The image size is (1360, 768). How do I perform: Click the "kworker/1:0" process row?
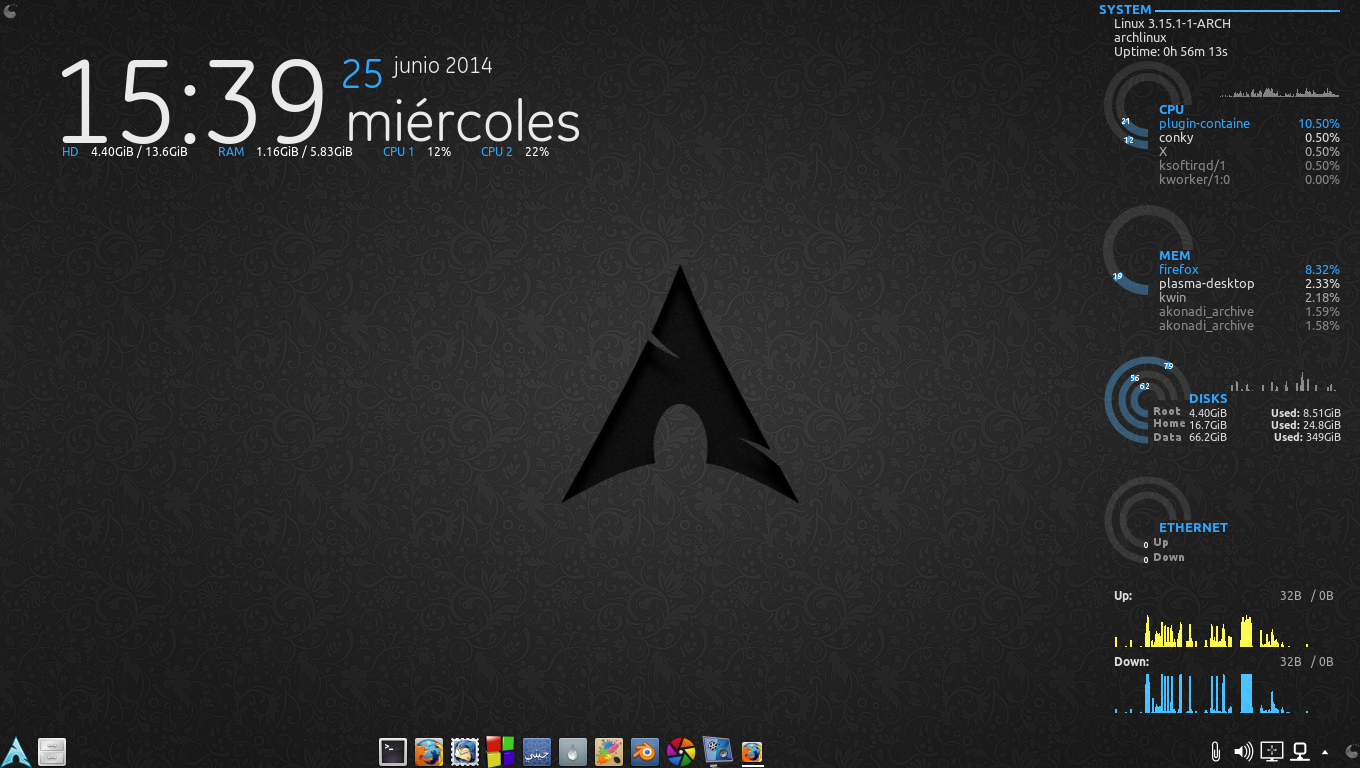pyautogui.click(x=1249, y=180)
